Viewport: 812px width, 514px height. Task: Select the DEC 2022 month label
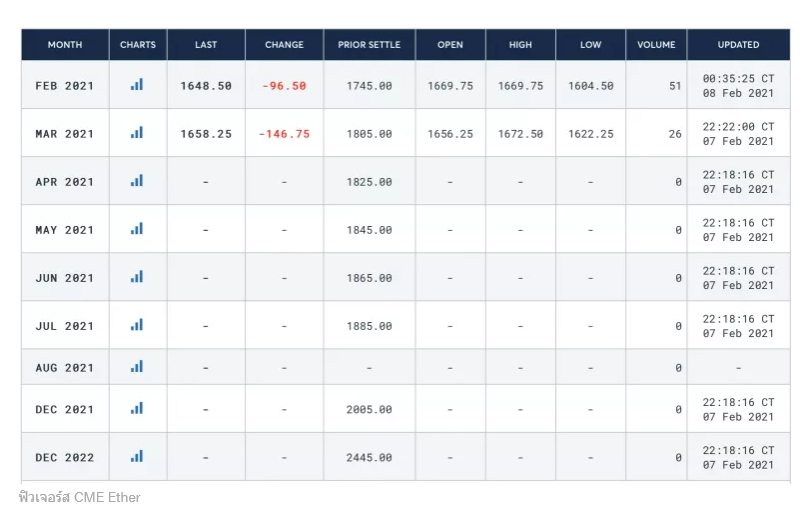coord(65,458)
